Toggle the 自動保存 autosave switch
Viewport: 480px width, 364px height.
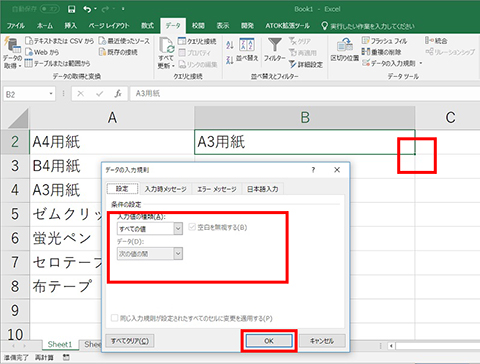[50, 9]
